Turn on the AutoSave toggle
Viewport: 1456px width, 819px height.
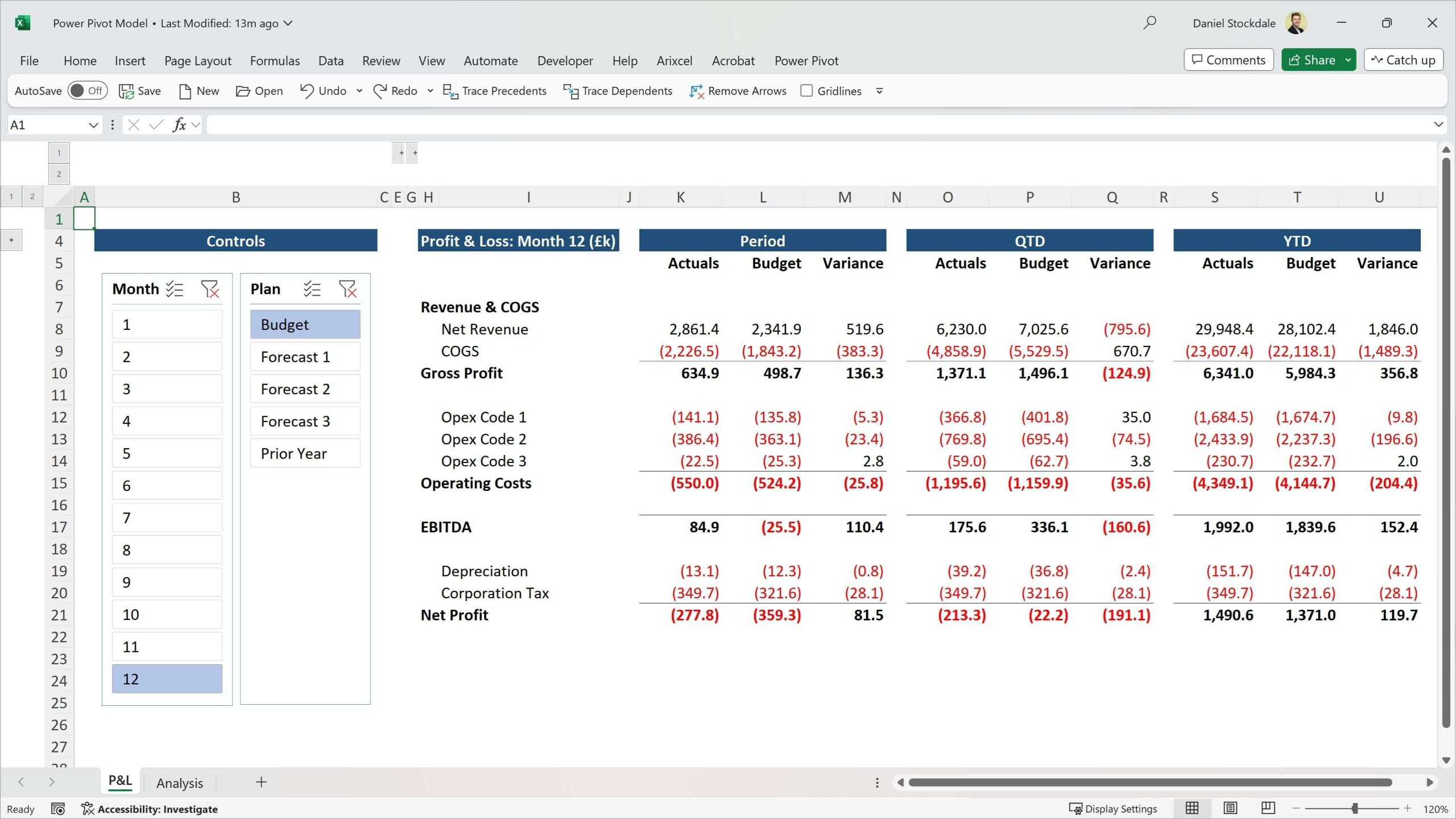point(87,91)
